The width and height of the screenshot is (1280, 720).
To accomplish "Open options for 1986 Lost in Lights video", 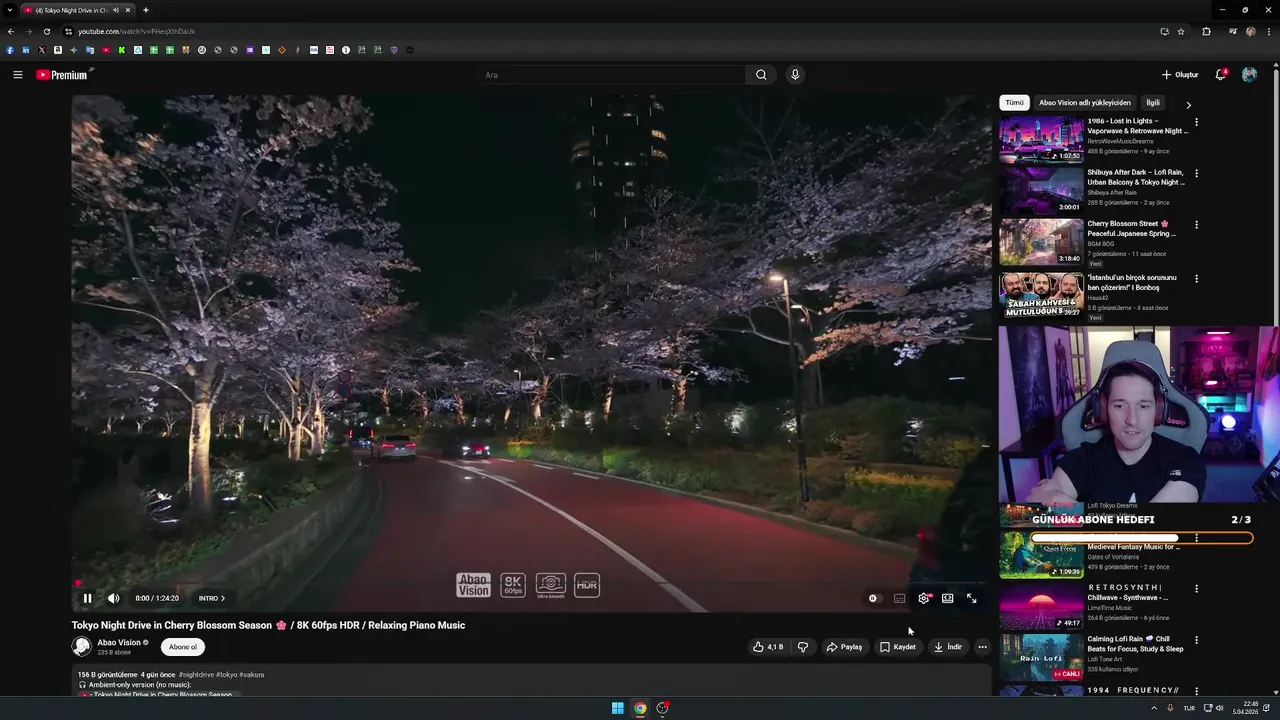I will [x=1196, y=122].
